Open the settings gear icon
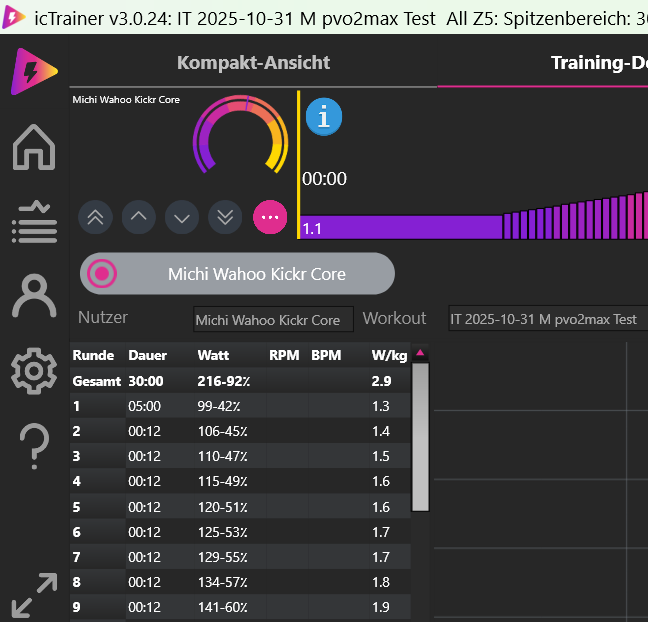The width and height of the screenshot is (648, 622). [33, 371]
